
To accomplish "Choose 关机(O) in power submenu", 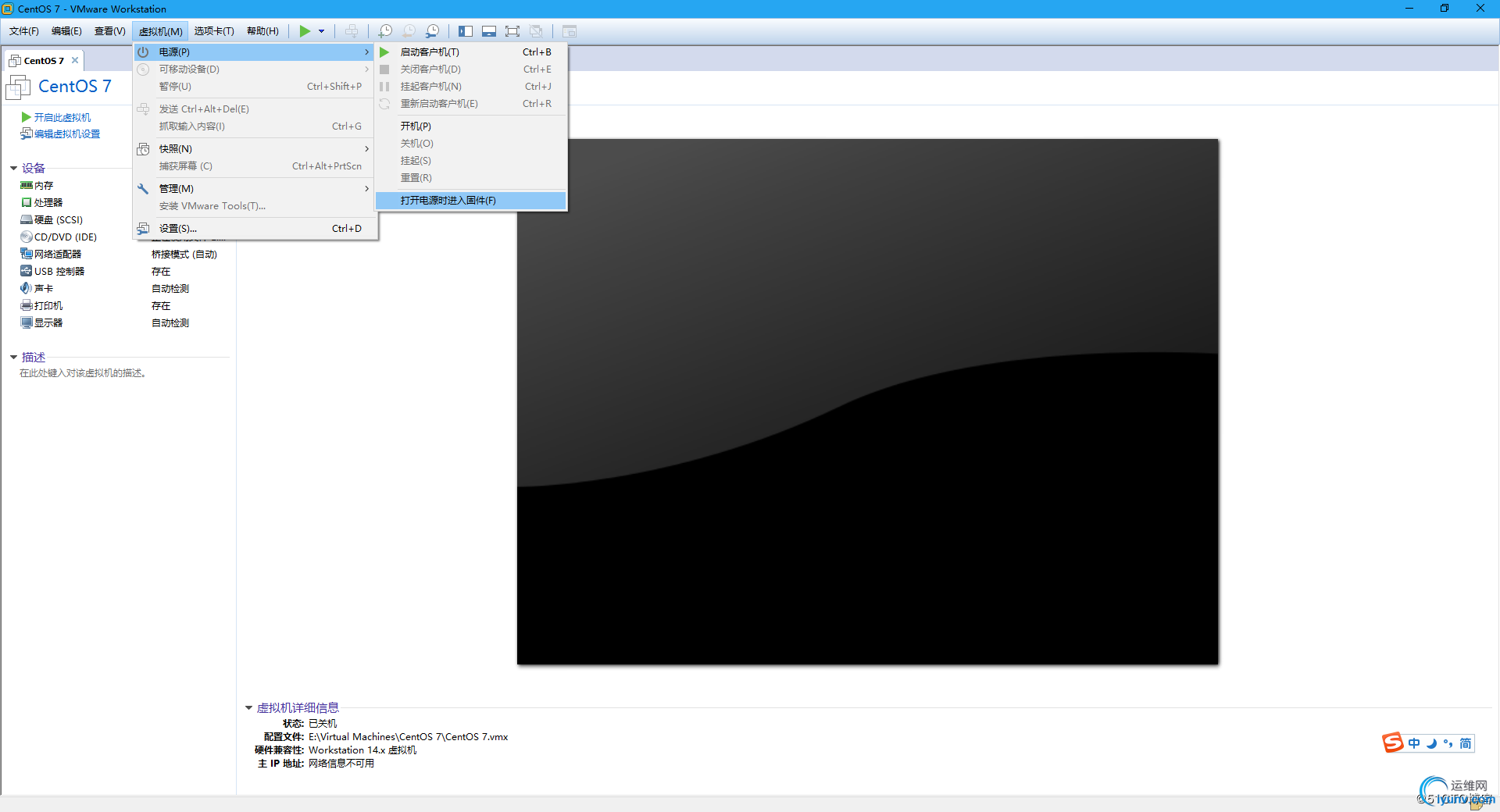I will pyautogui.click(x=471, y=143).
